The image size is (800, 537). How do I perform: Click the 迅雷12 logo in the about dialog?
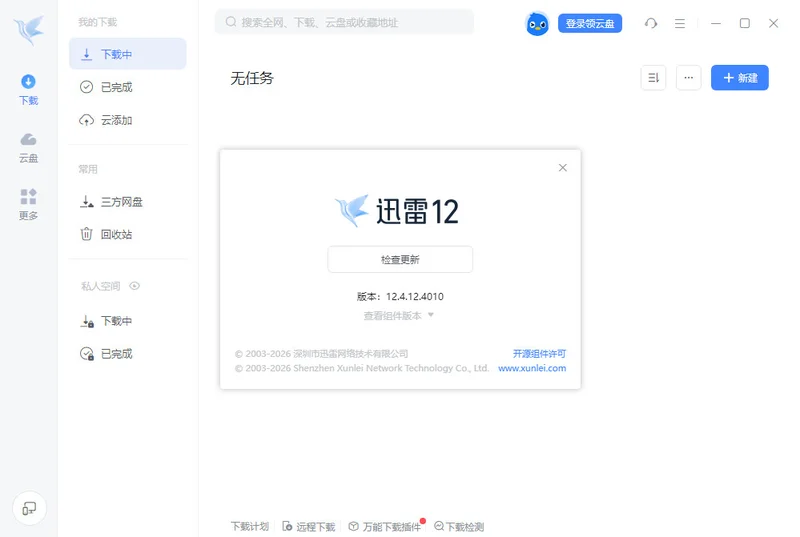click(397, 211)
